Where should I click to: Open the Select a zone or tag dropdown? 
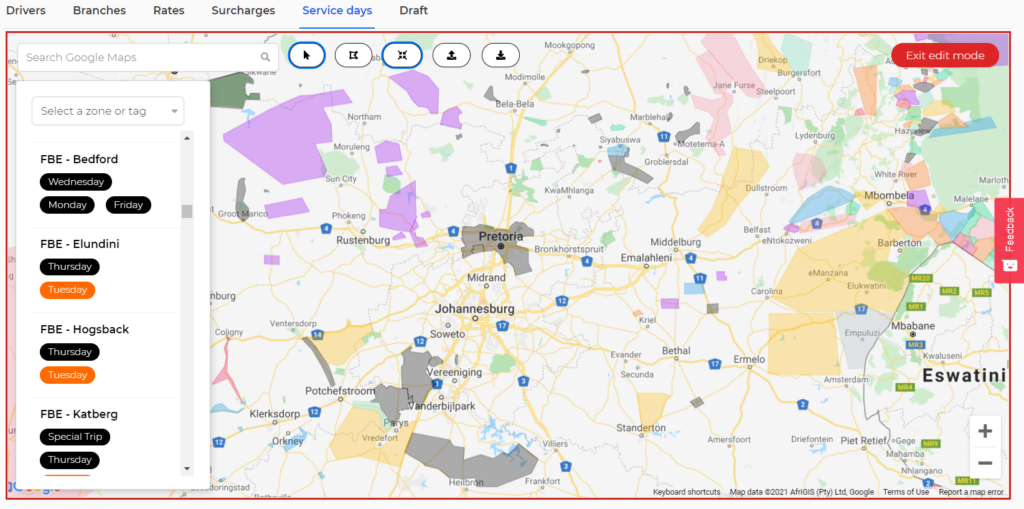(x=108, y=111)
